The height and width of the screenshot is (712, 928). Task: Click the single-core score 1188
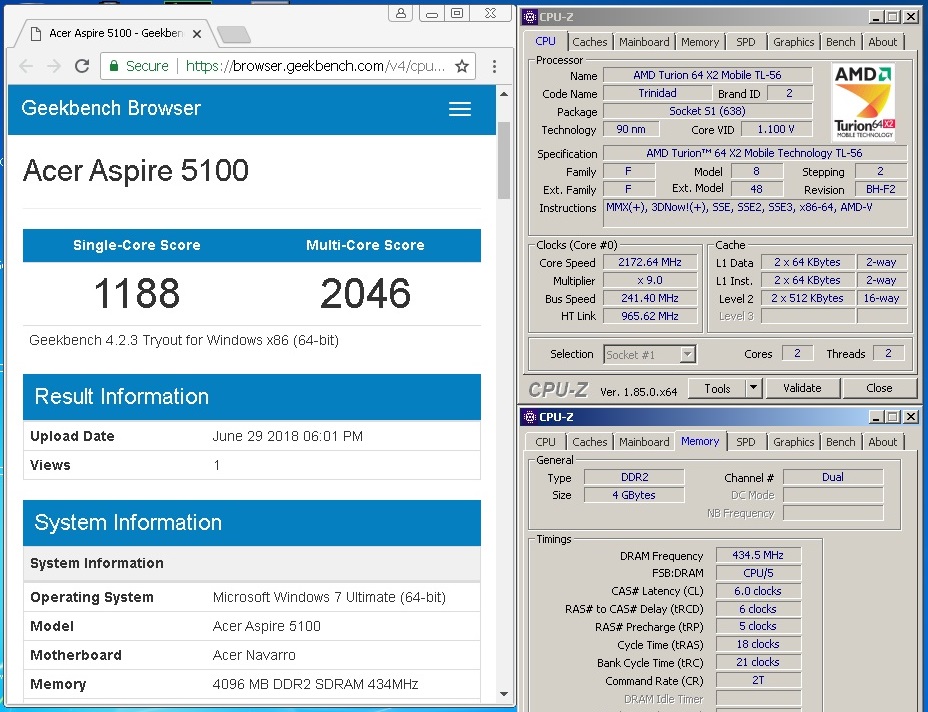pos(137,294)
